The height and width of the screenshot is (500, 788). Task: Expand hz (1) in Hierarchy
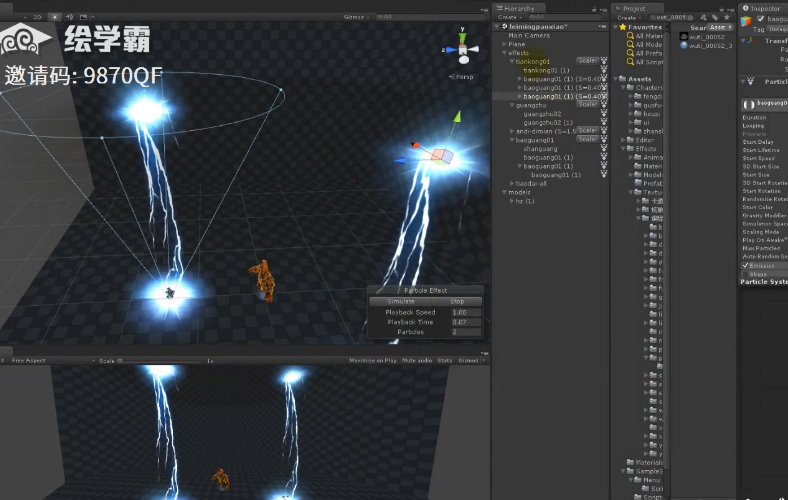pyautogui.click(x=512, y=201)
